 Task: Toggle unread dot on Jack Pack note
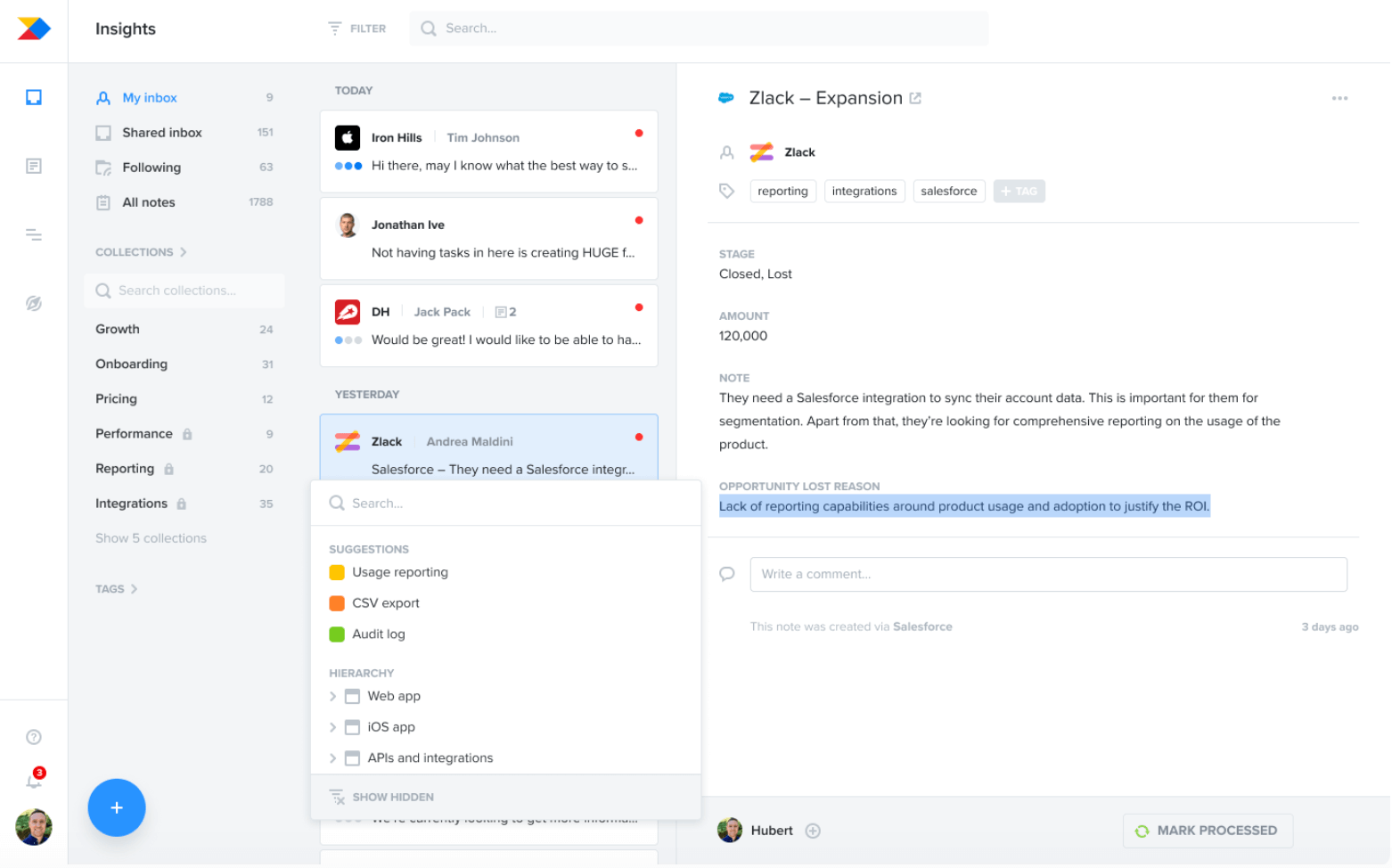(639, 307)
